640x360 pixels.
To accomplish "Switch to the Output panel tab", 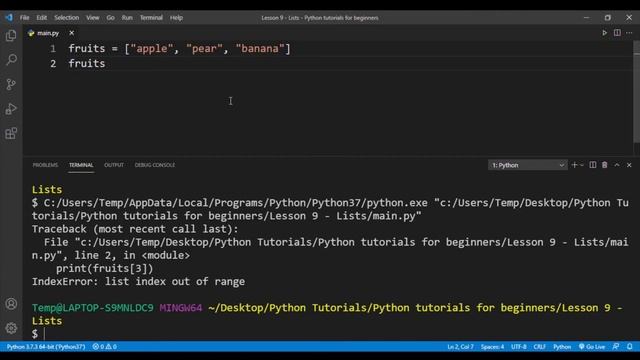I will coord(114,165).
